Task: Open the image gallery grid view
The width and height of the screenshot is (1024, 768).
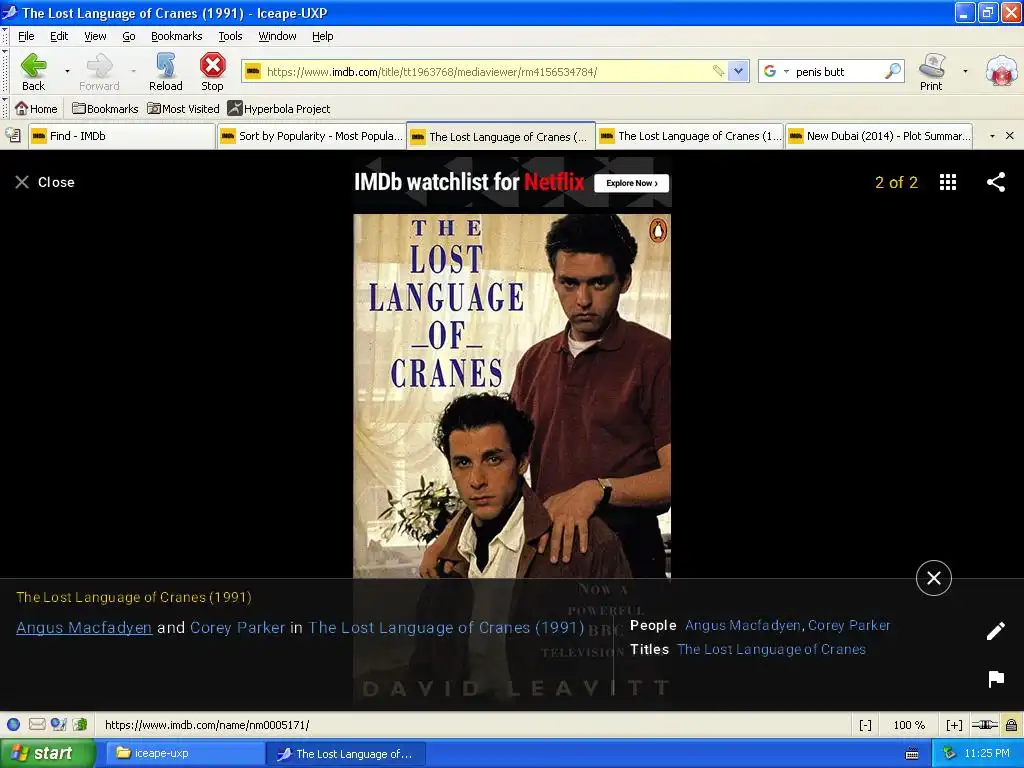Action: click(948, 182)
